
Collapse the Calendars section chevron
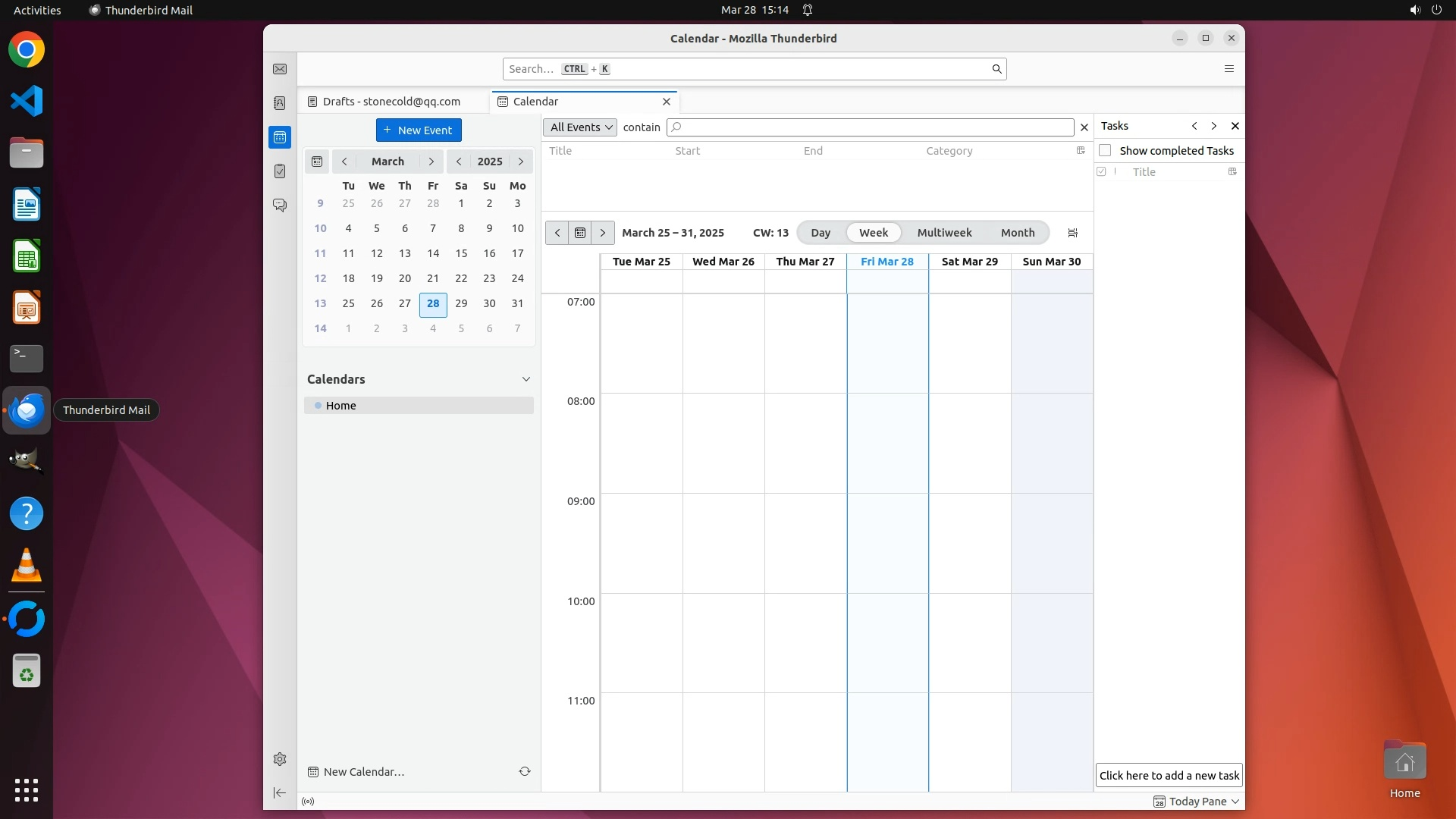click(x=526, y=379)
